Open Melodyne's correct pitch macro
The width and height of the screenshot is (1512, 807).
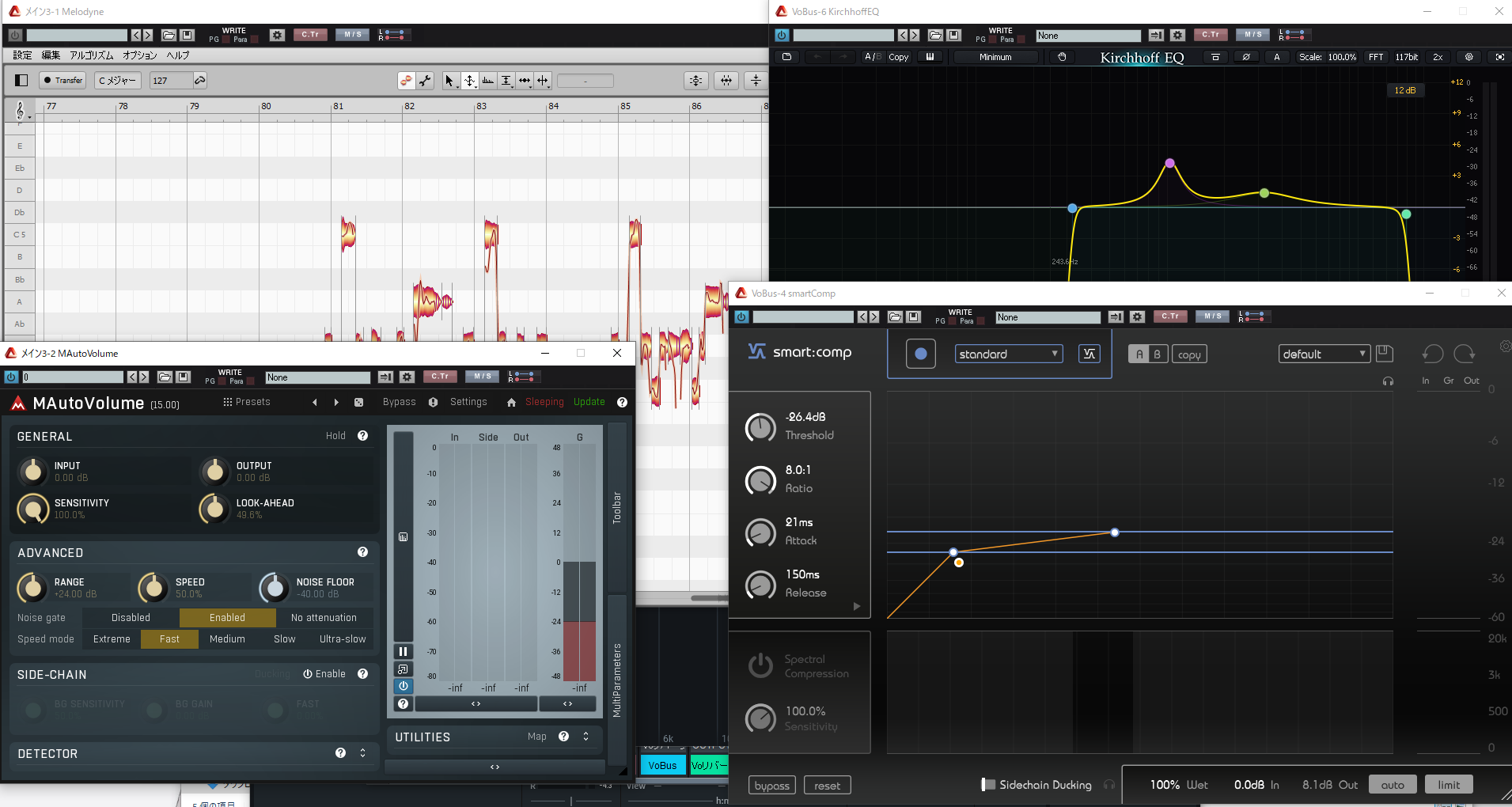tap(695, 81)
